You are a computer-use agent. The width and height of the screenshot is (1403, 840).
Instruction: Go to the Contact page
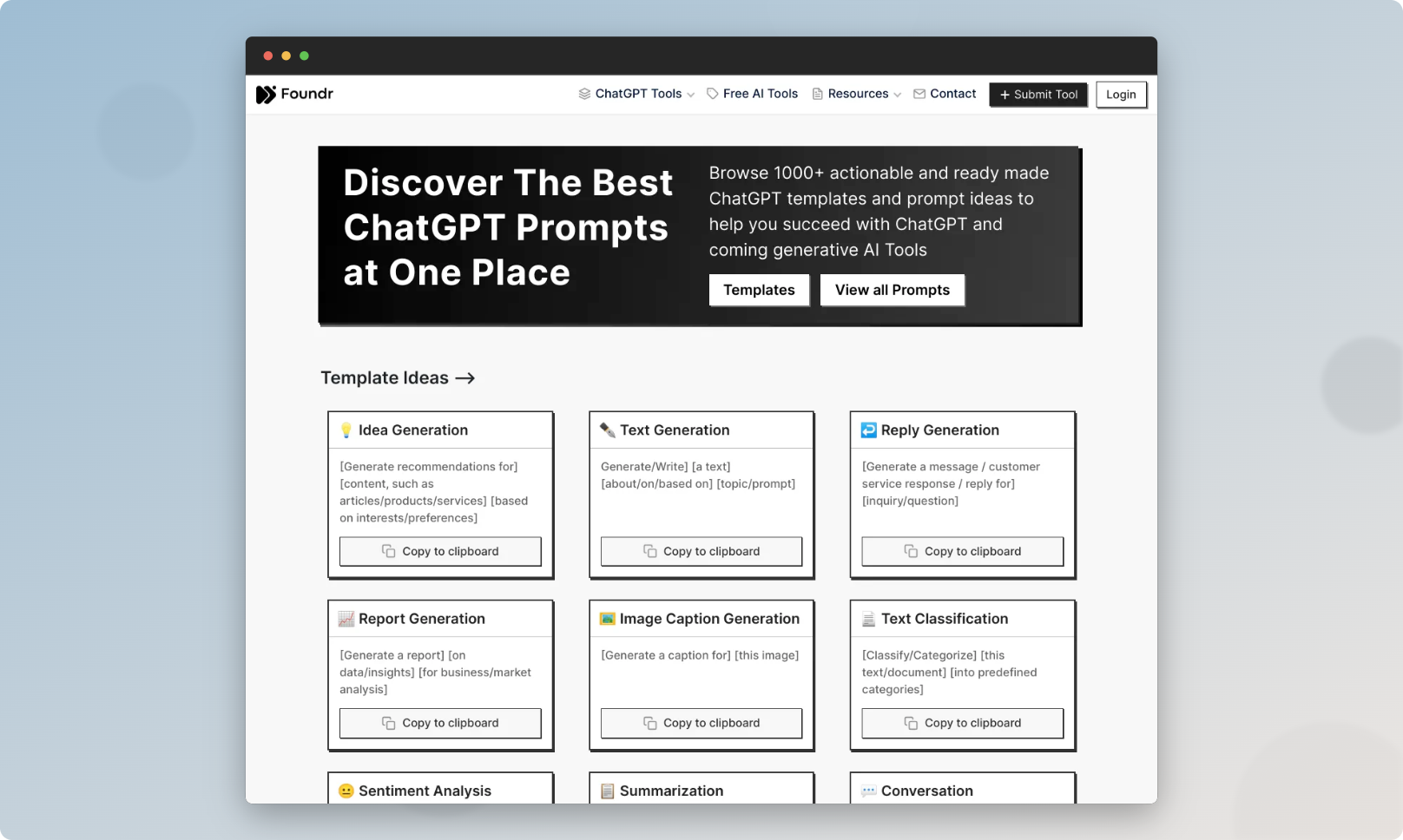(945, 94)
